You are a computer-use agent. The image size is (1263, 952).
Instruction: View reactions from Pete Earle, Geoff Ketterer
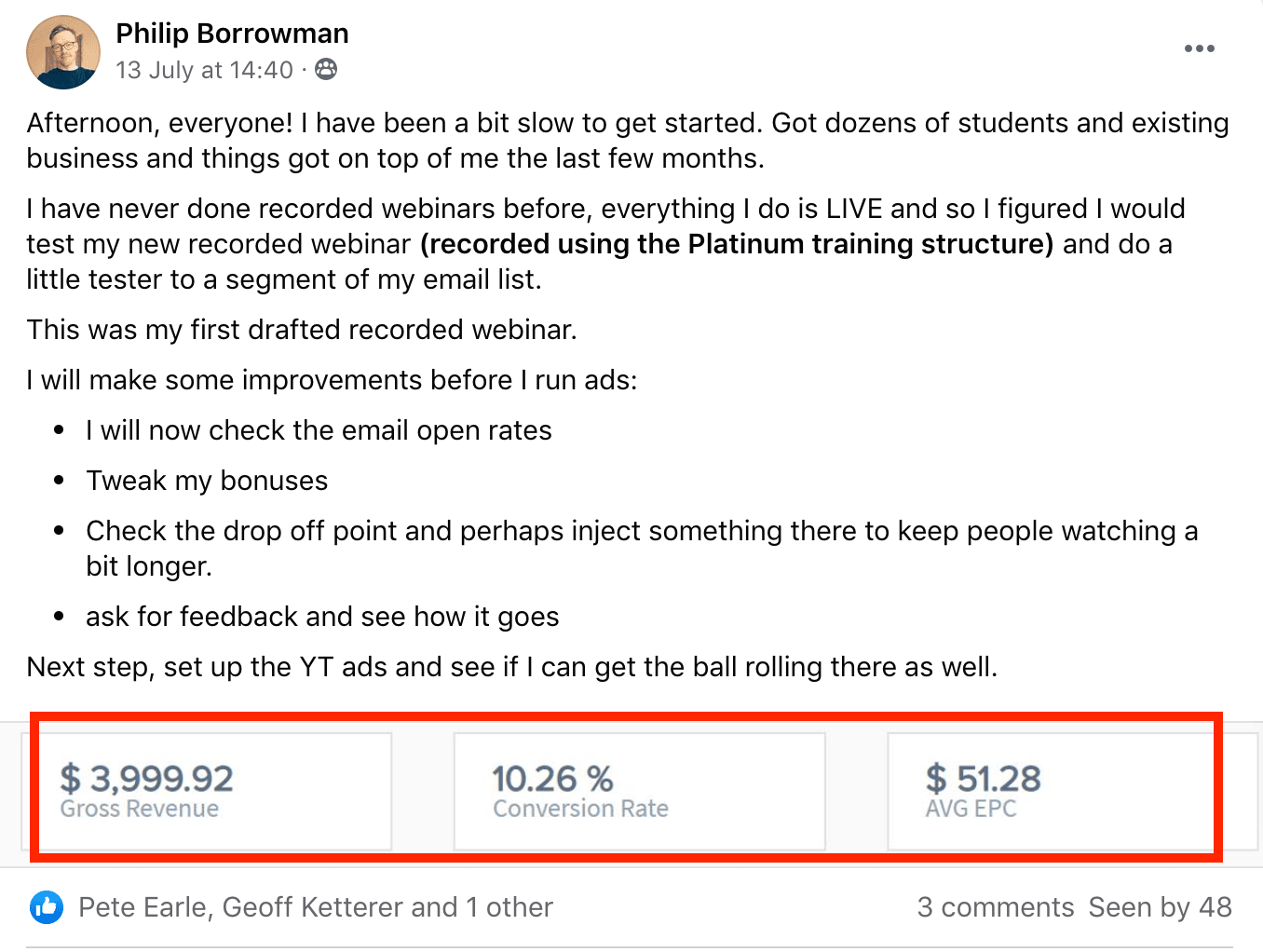pyautogui.click(x=315, y=907)
